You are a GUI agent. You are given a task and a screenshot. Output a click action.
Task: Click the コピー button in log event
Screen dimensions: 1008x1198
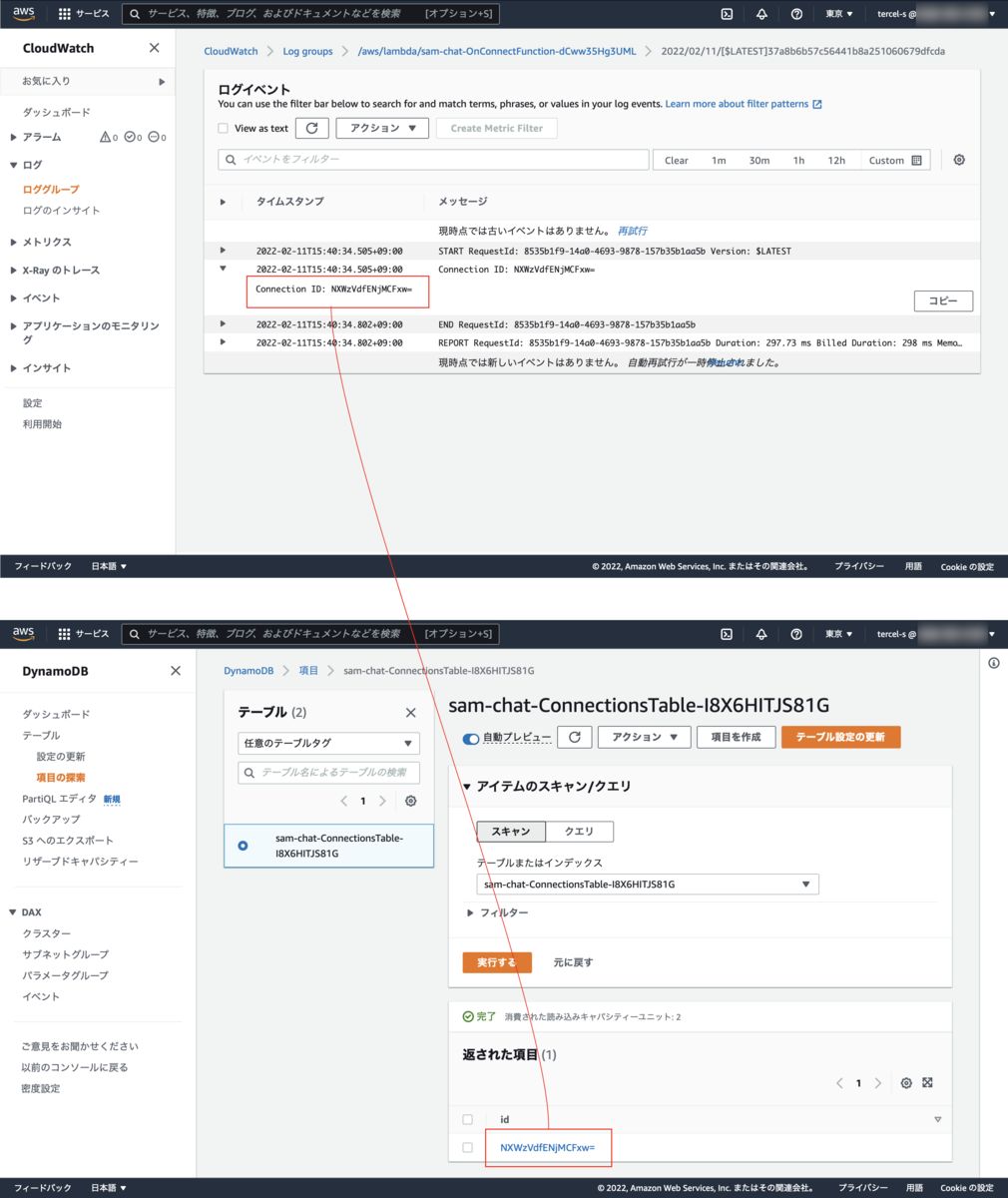coord(943,300)
